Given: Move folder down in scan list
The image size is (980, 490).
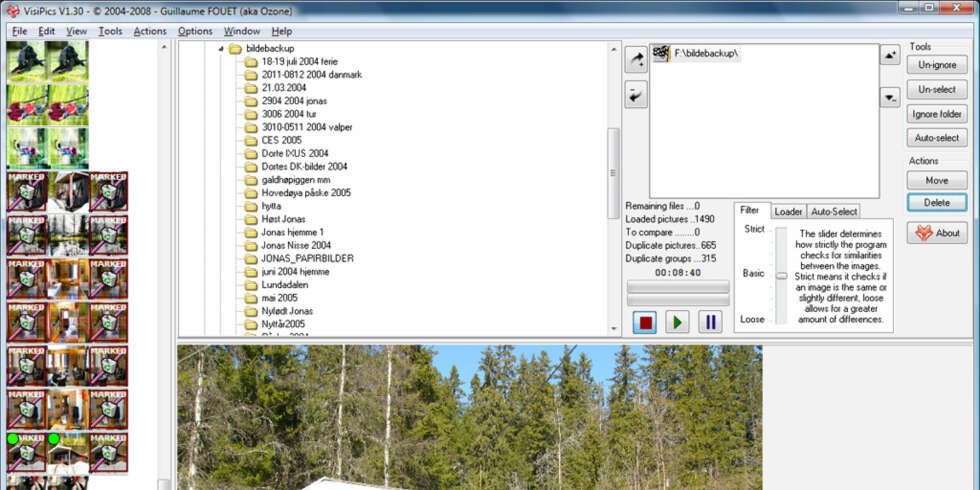Looking at the screenshot, I should [890, 97].
